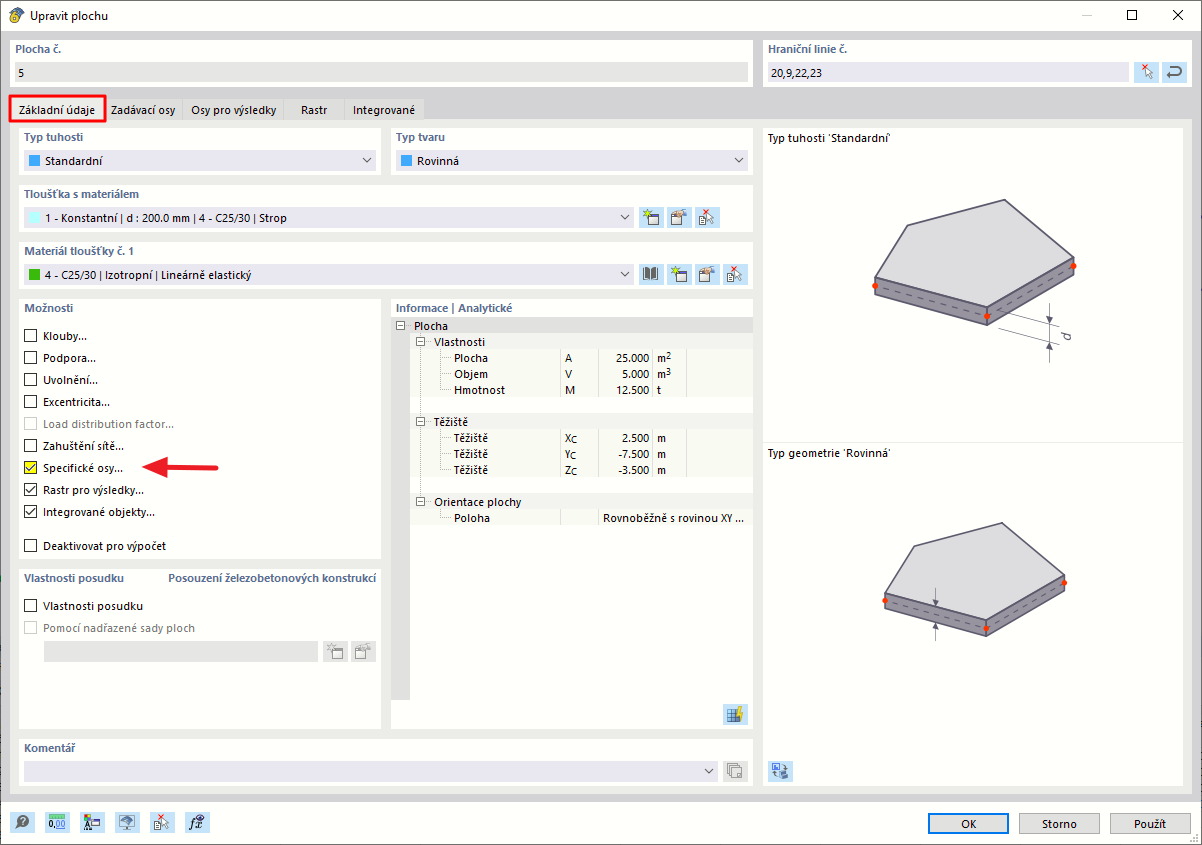Apply changes with Použít button
This screenshot has width=1202, height=845.
pyautogui.click(x=1150, y=824)
